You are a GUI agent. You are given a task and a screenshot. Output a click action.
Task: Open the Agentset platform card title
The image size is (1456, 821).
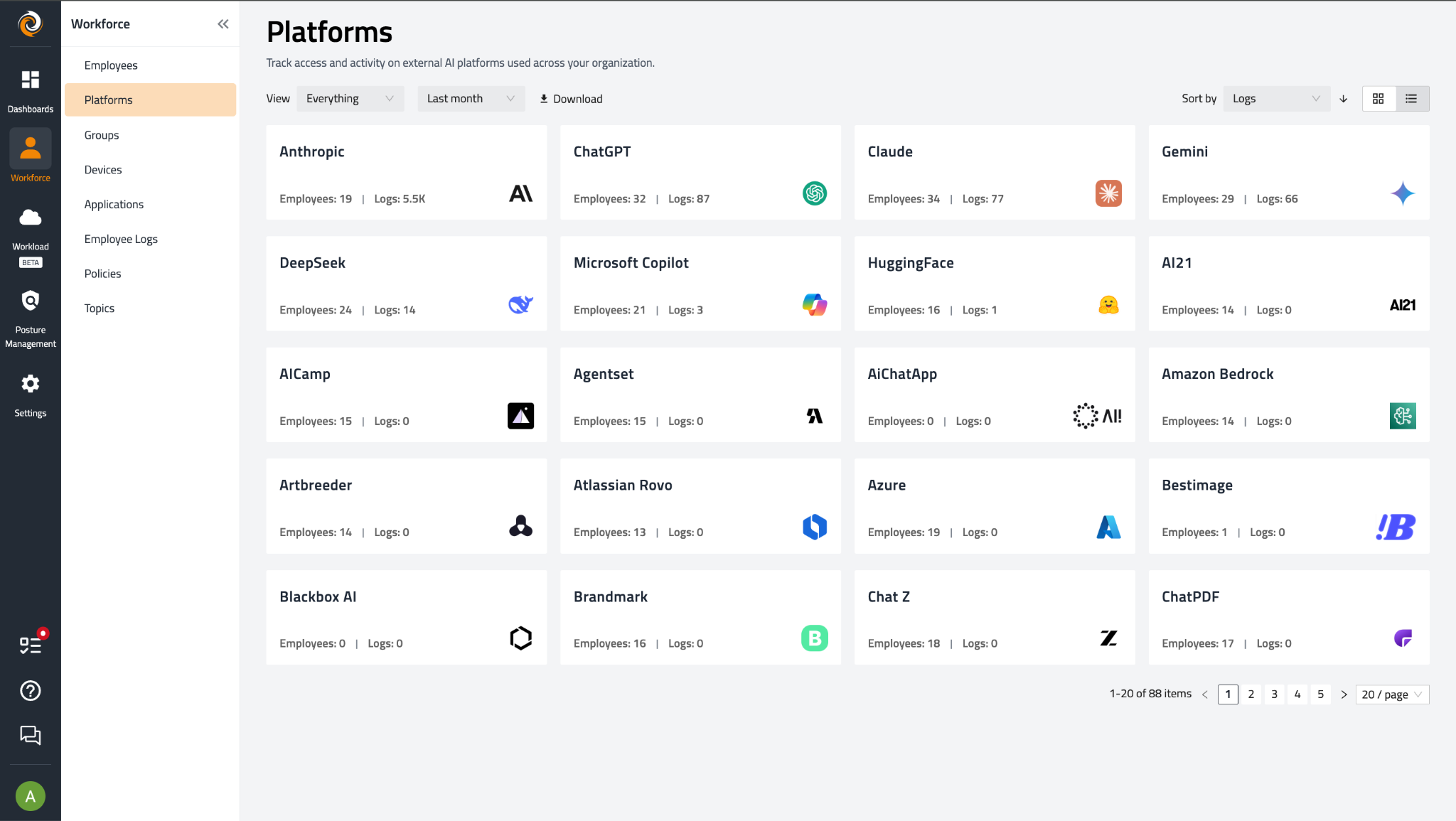tap(604, 374)
